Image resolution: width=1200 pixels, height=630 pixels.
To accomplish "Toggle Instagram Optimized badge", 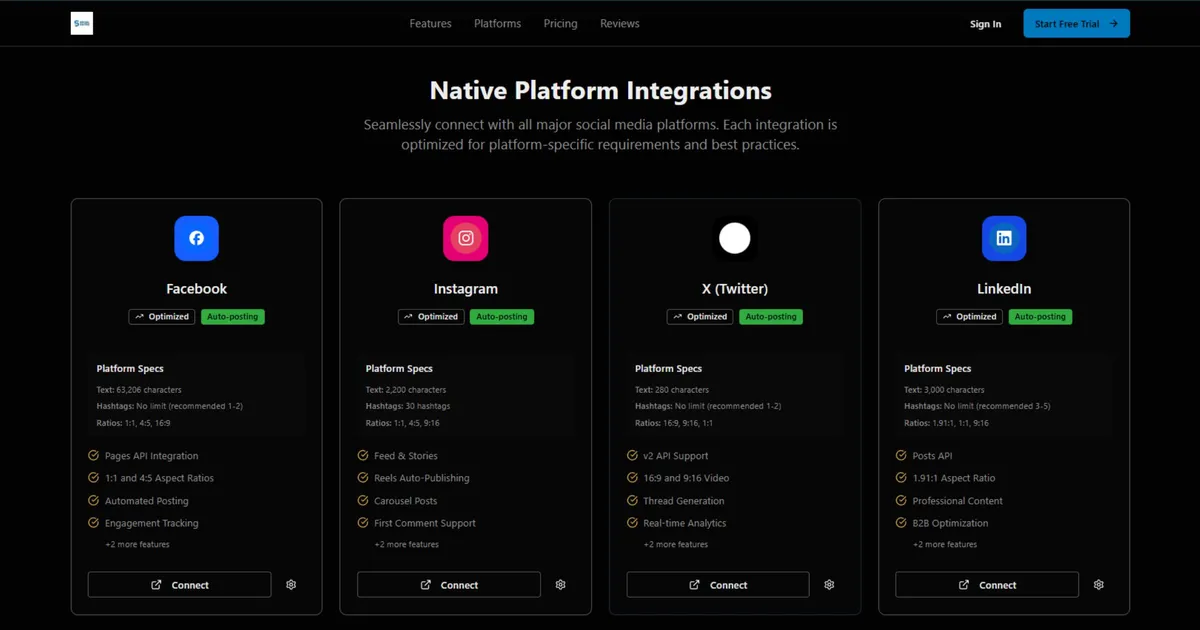I will 431,317.
